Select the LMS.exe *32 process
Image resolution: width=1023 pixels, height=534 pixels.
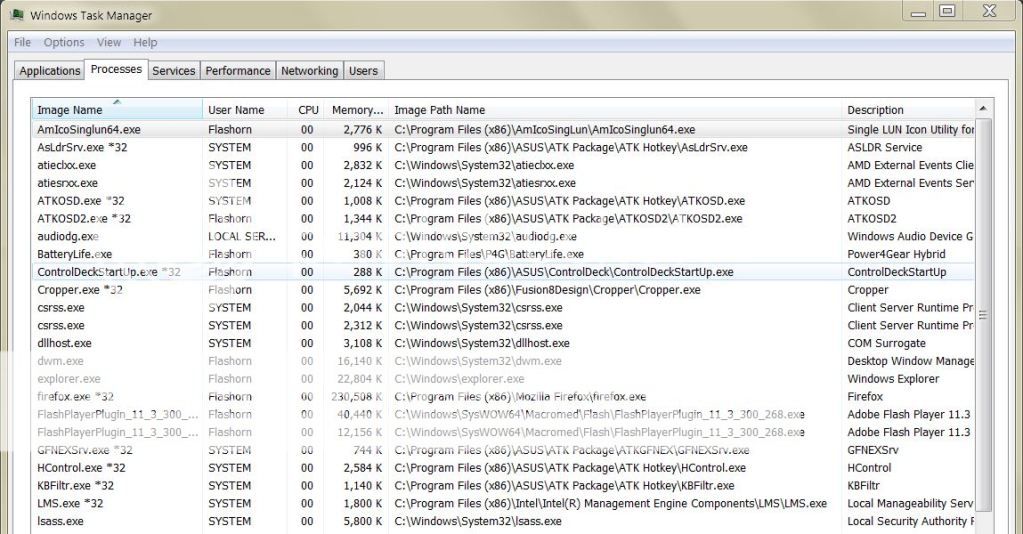coord(502,503)
